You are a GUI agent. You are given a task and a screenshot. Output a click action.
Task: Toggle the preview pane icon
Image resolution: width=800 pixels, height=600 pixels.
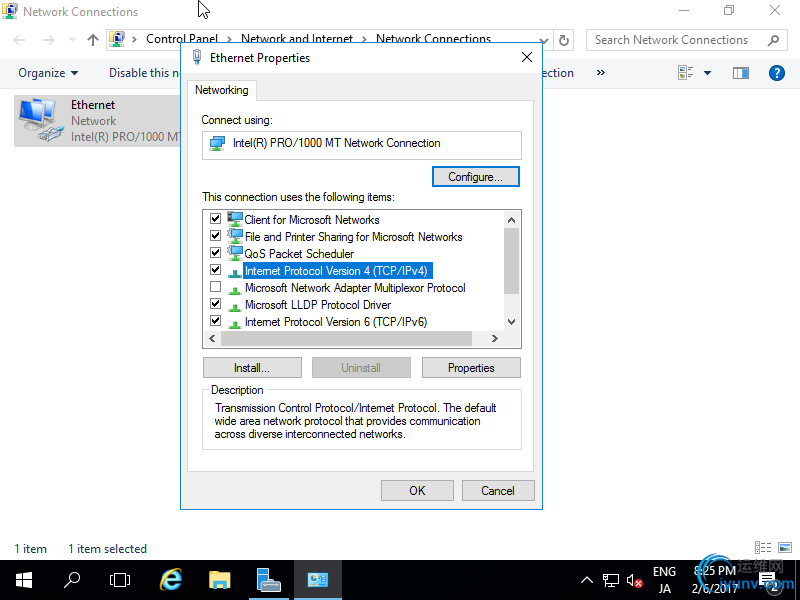(741, 73)
